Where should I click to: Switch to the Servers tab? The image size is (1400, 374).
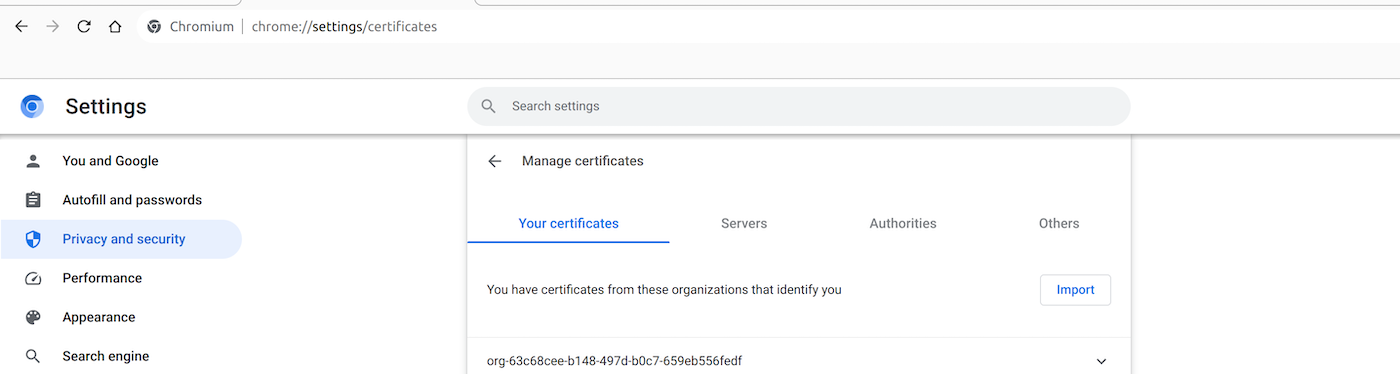(x=744, y=224)
